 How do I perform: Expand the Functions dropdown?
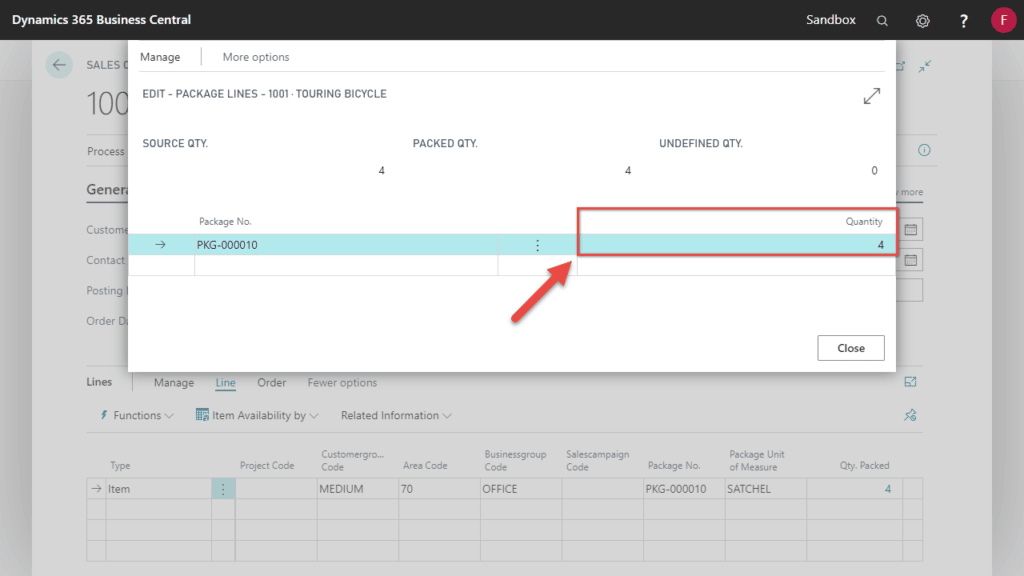(137, 415)
